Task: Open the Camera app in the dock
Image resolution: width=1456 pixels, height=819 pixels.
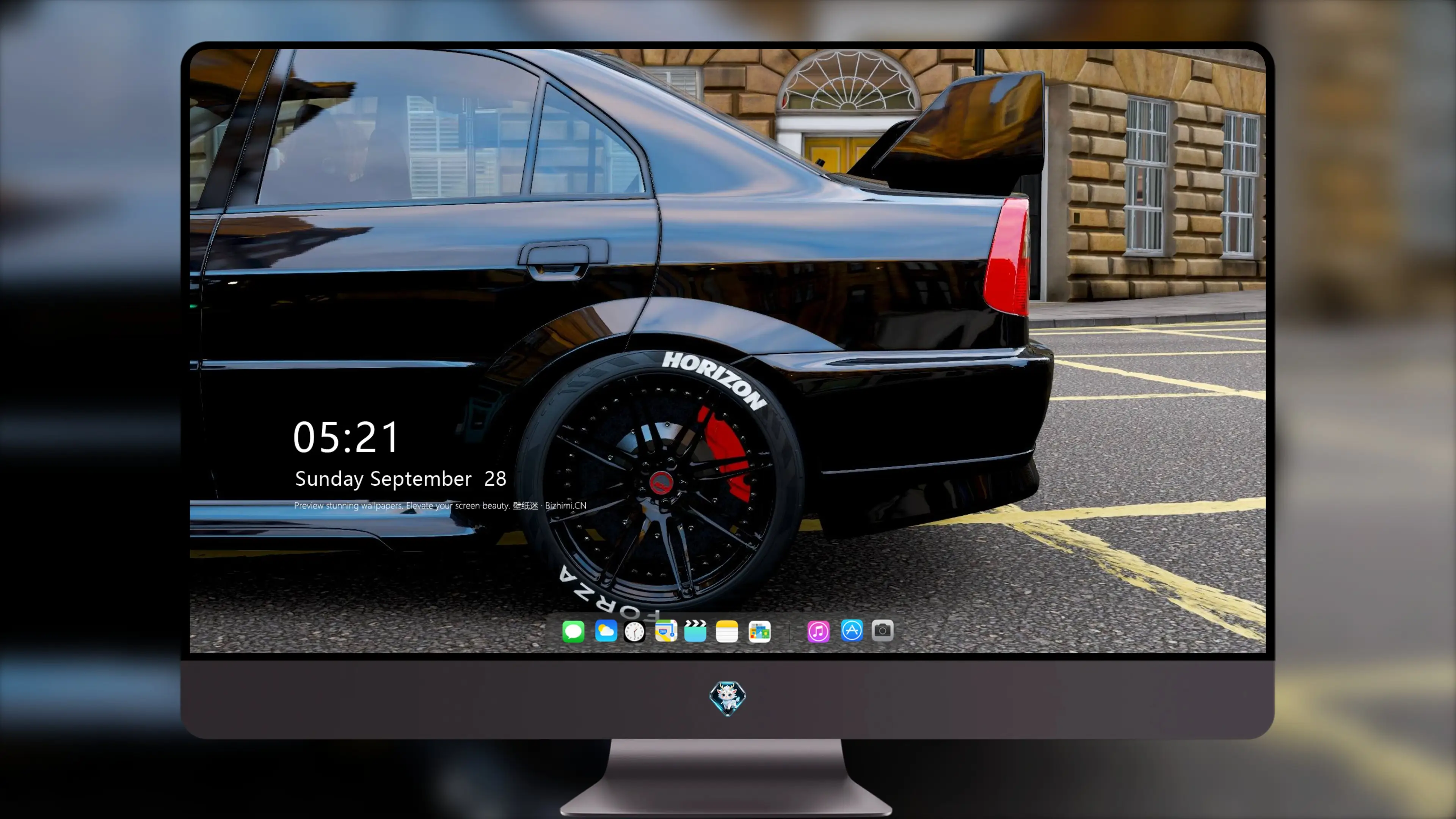Action: point(882,630)
